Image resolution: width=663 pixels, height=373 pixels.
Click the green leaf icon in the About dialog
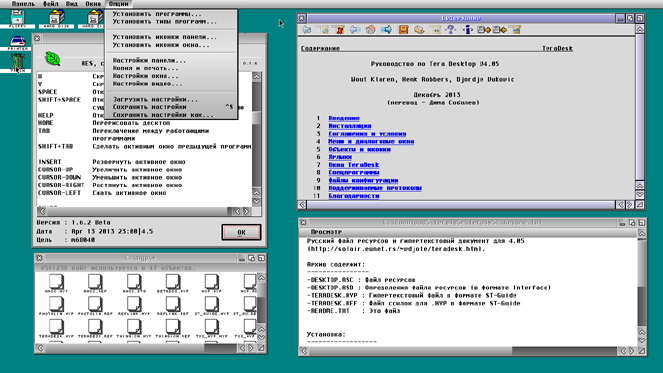pos(52,58)
